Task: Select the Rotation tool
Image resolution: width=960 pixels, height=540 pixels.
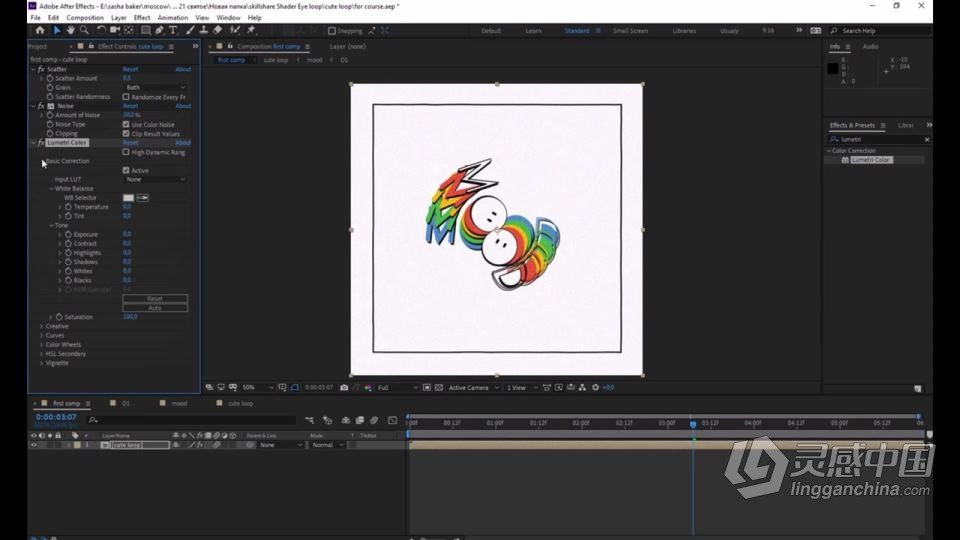Action: tap(101, 30)
